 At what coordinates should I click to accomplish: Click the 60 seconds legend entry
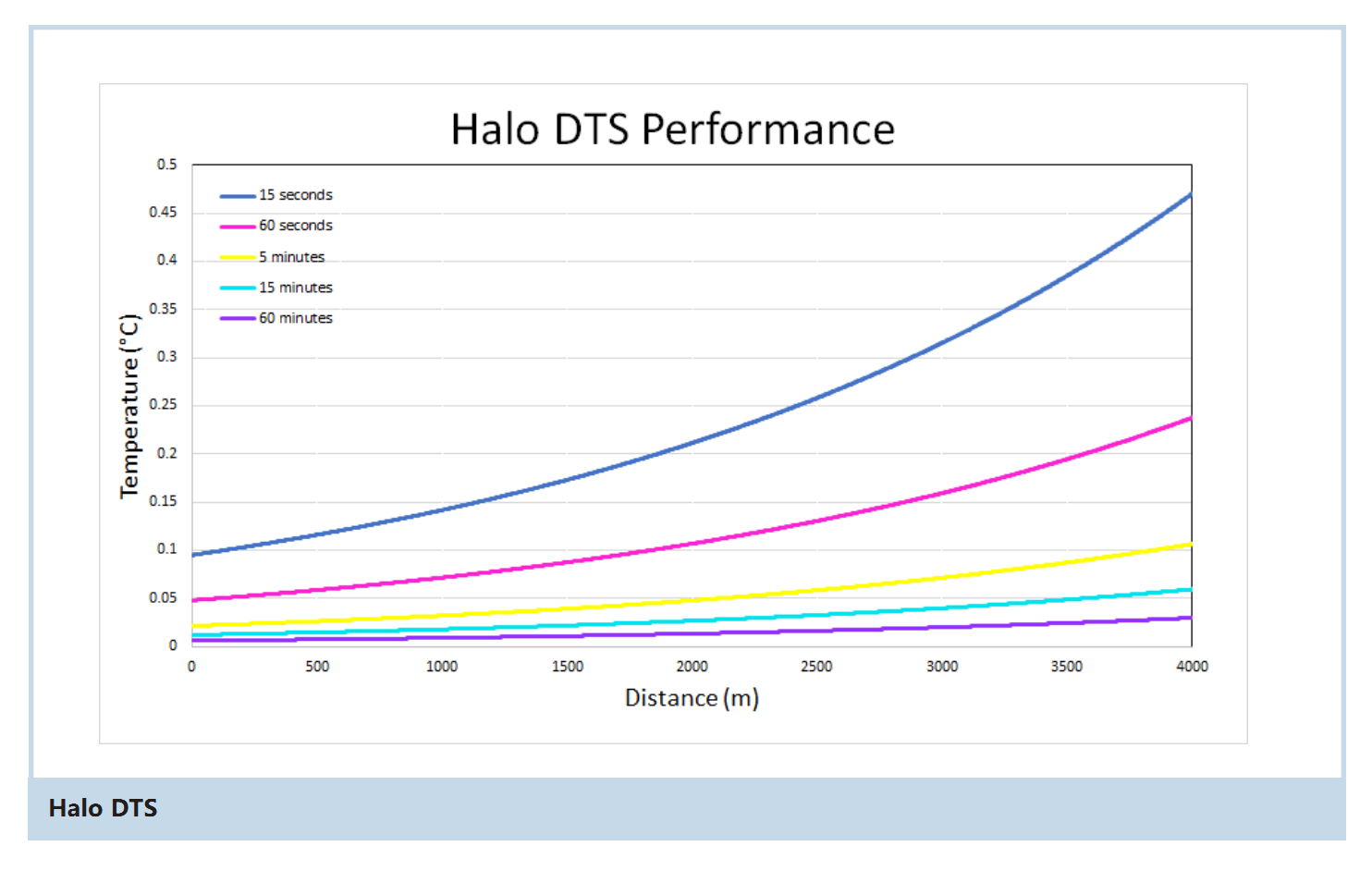click(276, 226)
